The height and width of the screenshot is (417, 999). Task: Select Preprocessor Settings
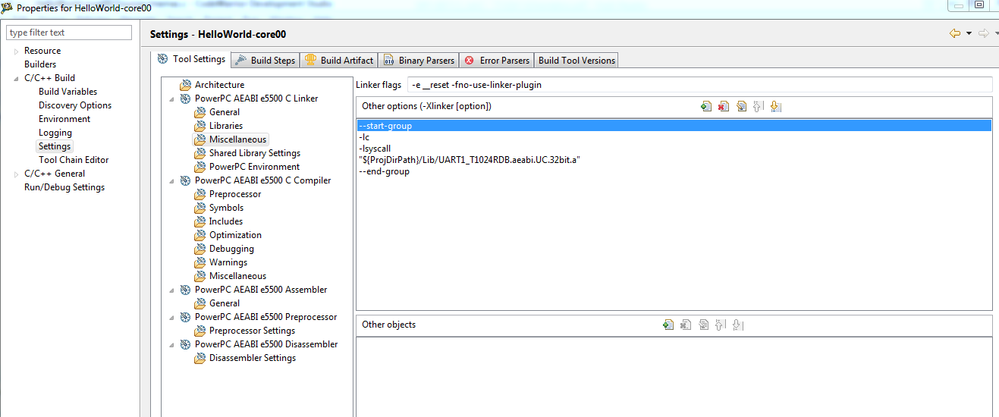pos(252,330)
